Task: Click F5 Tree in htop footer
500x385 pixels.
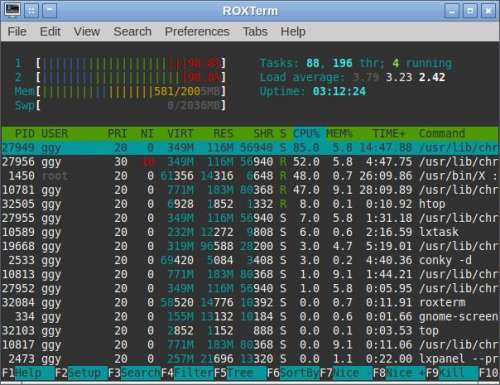Action: pos(240,373)
